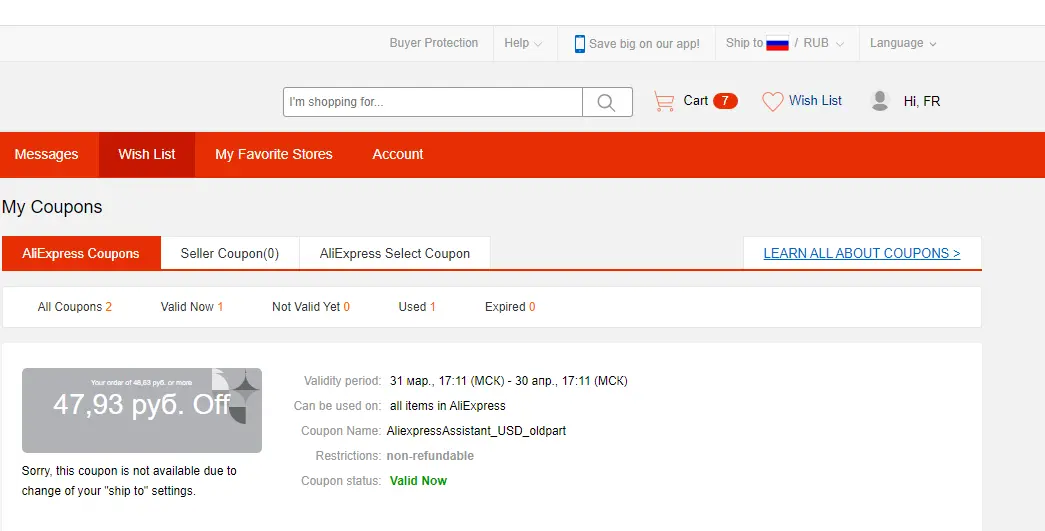Open the Account menu item

click(x=398, y=155)
